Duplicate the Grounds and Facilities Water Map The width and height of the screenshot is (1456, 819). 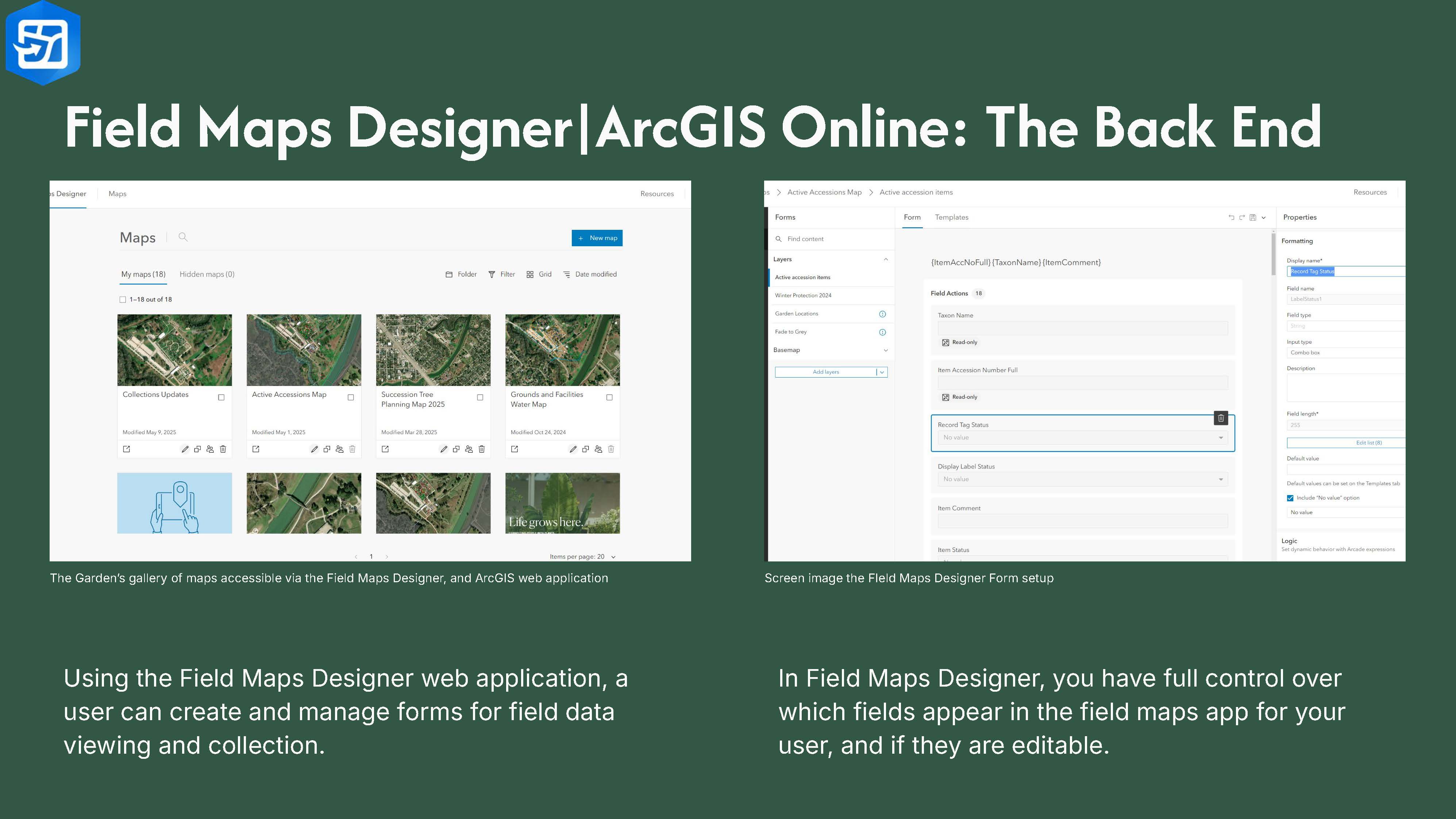coord(586,449)
